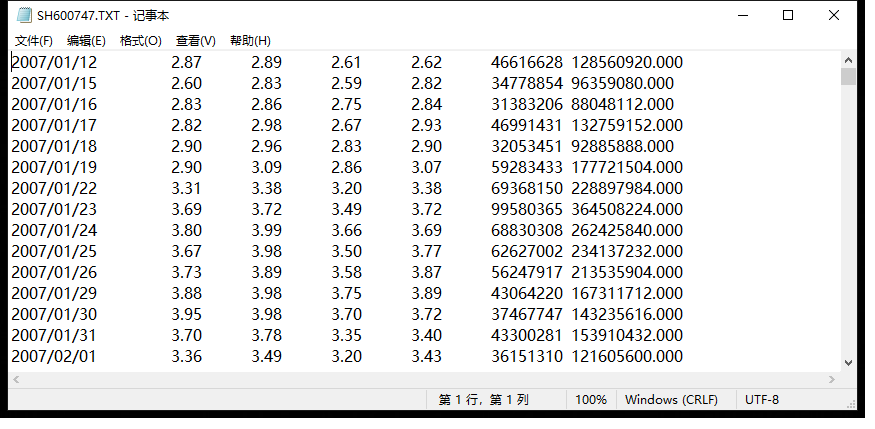Click the amount 121605600.000

[x=627, y=356]
